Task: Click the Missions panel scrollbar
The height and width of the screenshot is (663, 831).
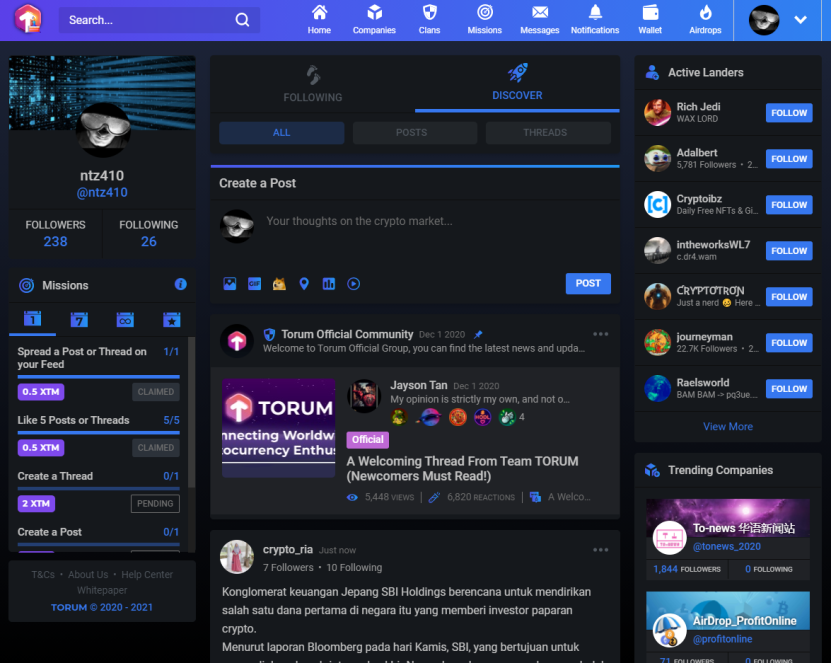Action: pos(191,412)
